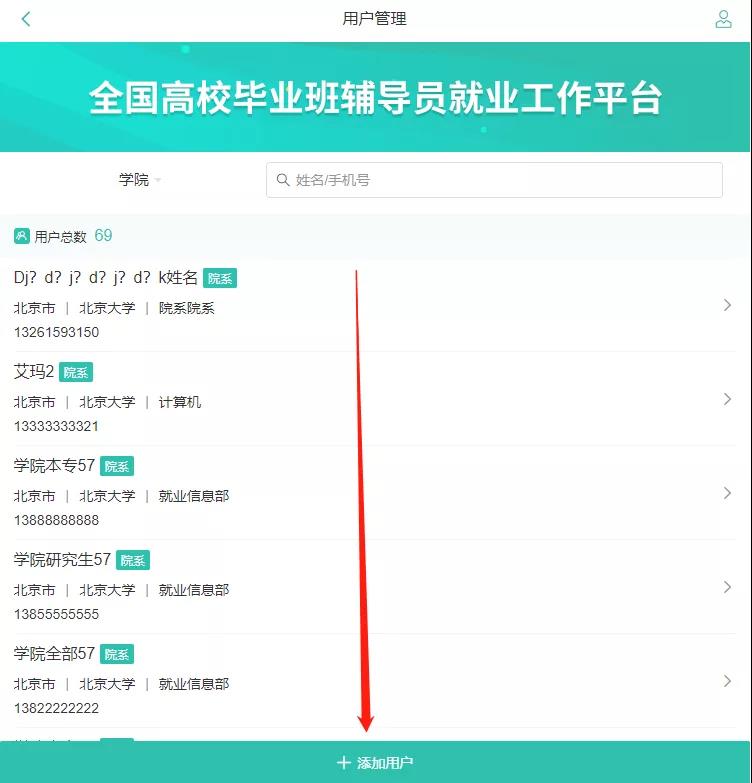Click the search magnifier icon

(x=283, y=180)
